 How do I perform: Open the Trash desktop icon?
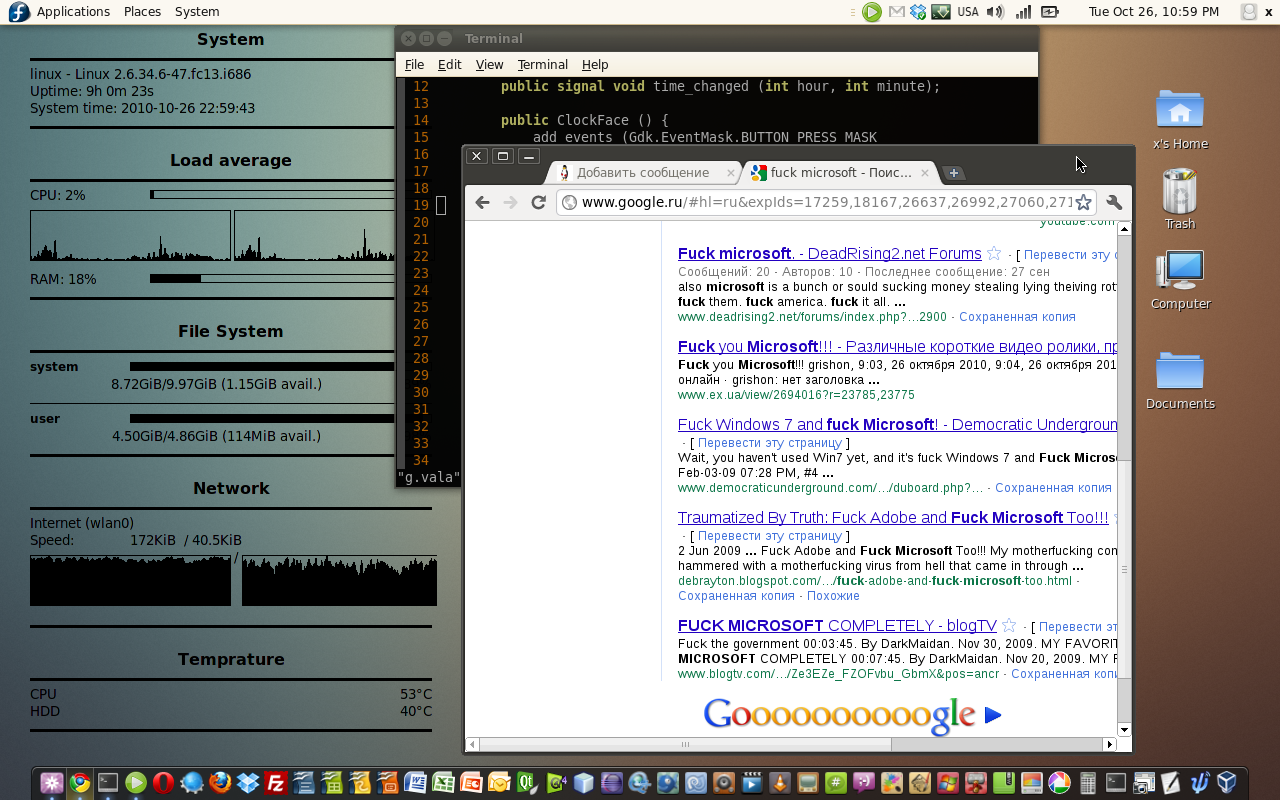point(1180,199)
